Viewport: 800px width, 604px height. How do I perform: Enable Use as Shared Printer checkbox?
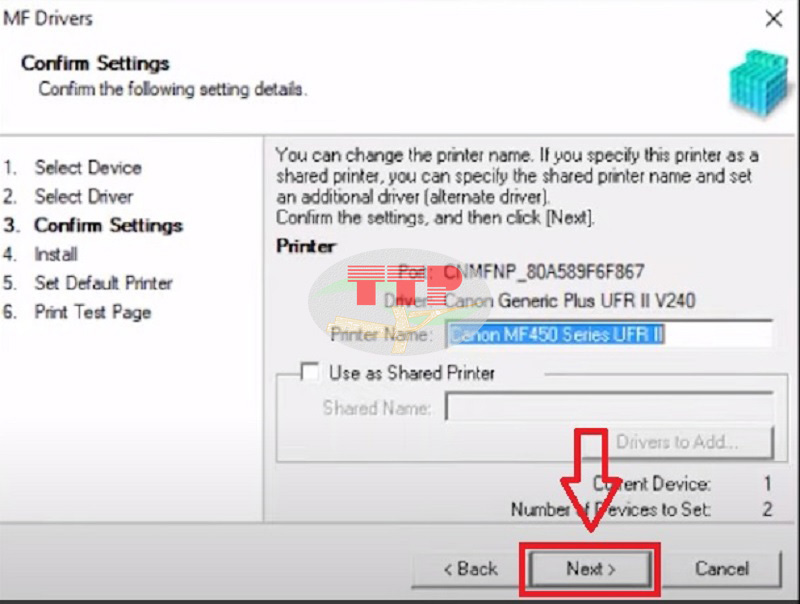pos(310,372)
